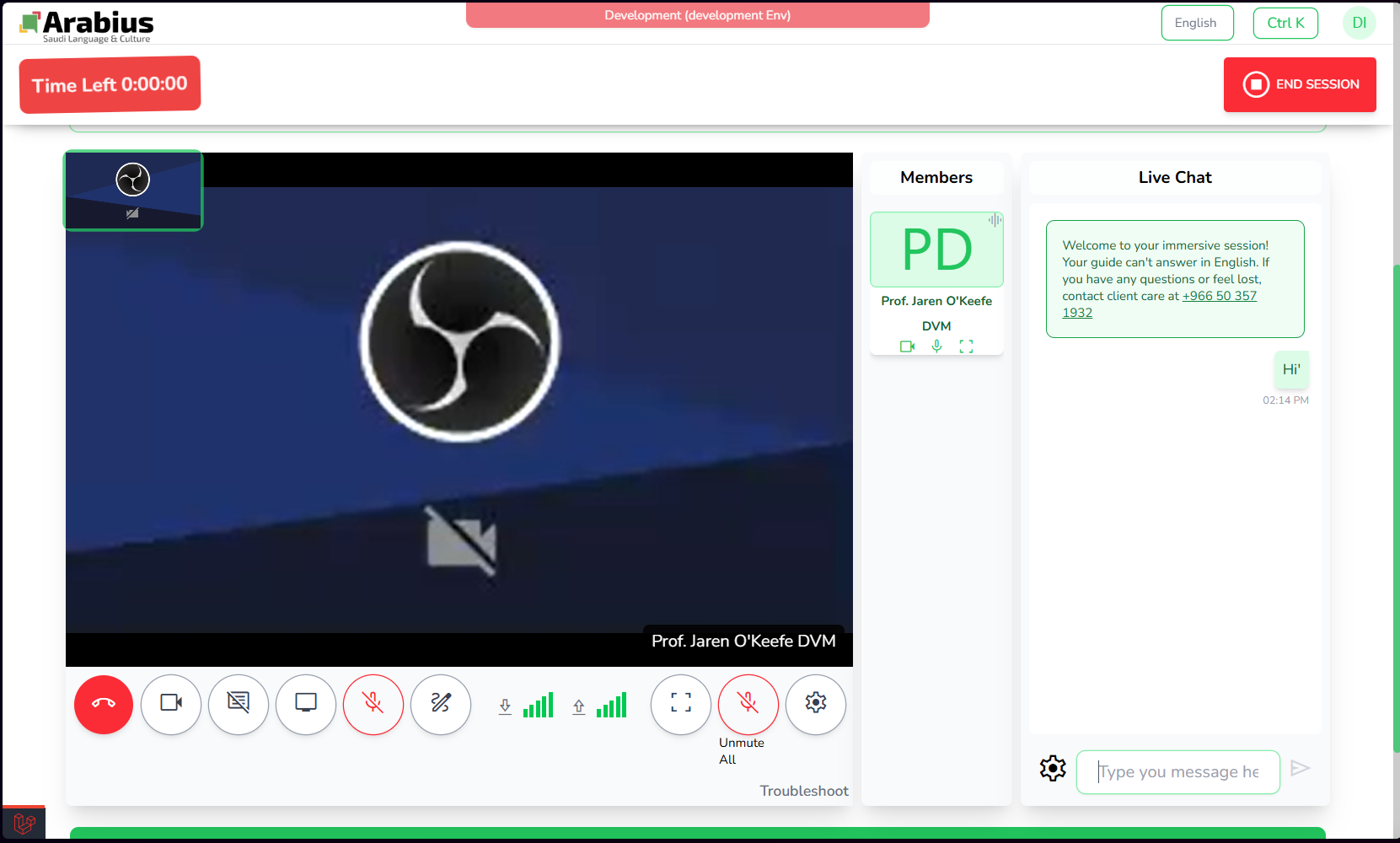Image resolution: width=1400 pixels, height=843 pixels.
Task: Unmute your microphone in the call toolbar
Action: (373, 704)
